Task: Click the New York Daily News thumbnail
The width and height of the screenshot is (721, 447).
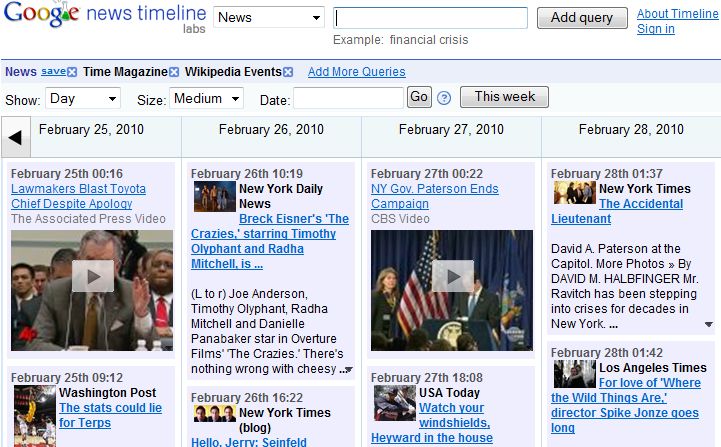Action: [x=214, y=196]
